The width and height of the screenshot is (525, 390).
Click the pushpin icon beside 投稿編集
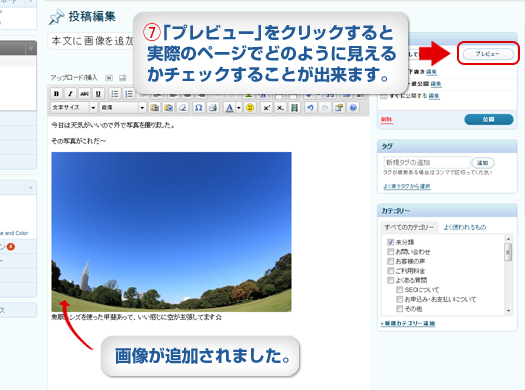56,17
